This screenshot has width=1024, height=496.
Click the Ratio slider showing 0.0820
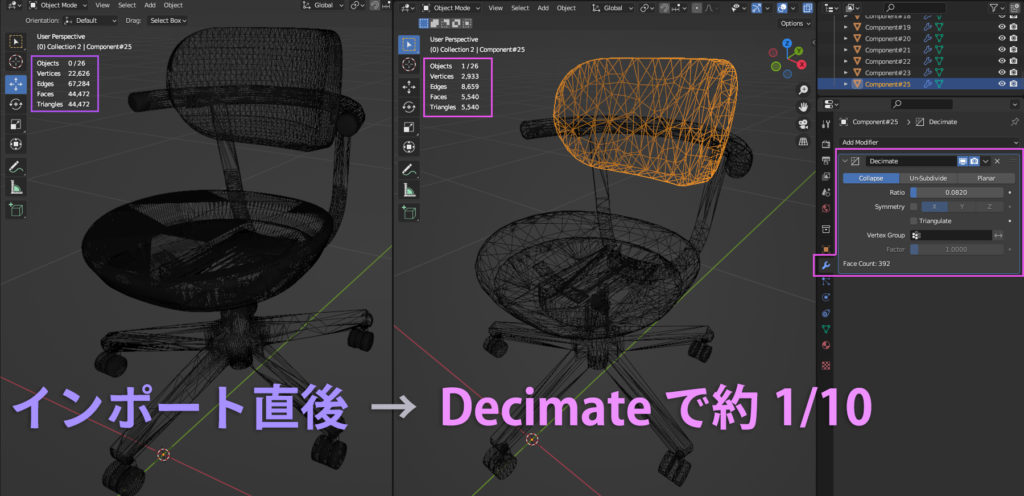point(957,192)
